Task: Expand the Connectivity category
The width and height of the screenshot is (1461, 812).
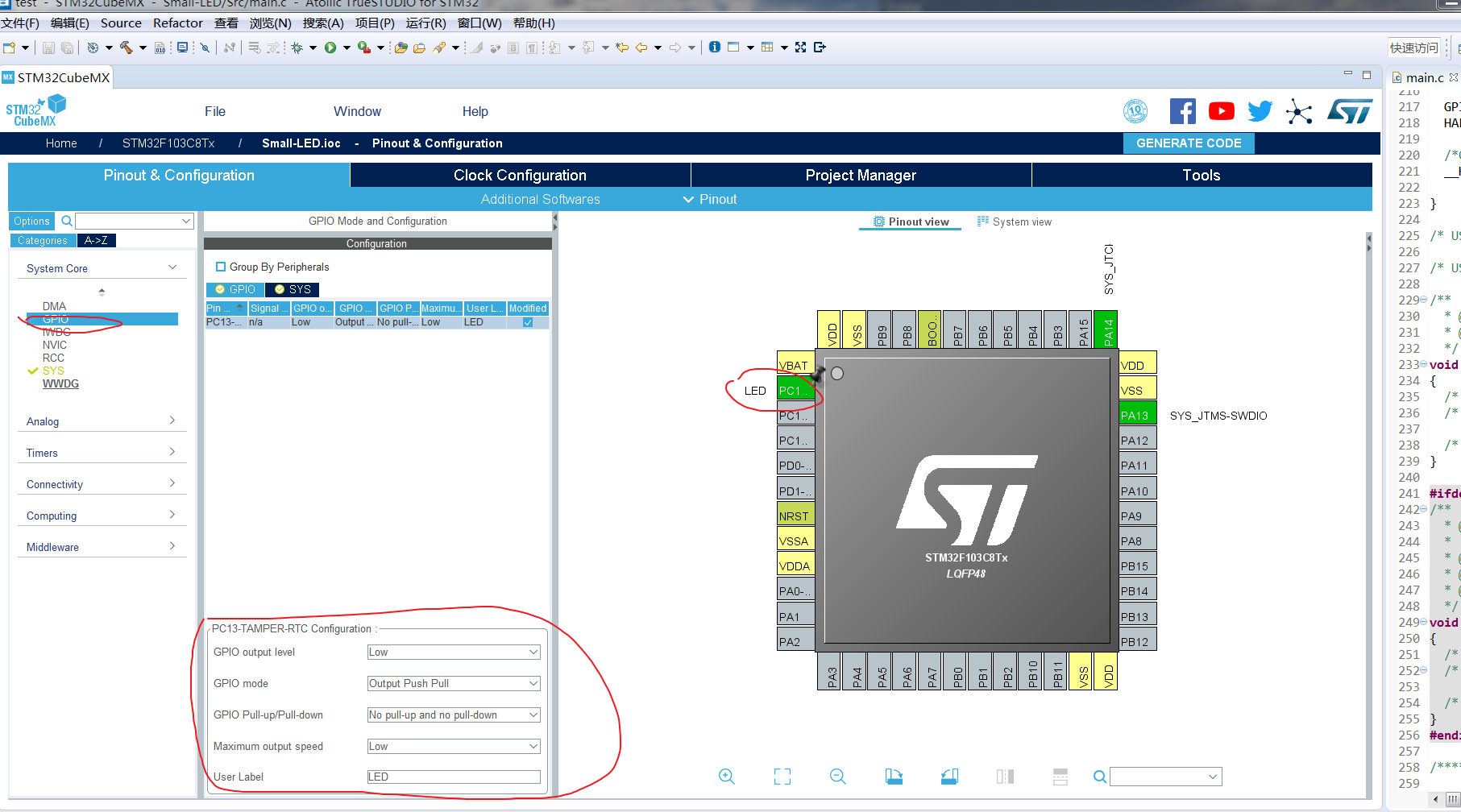Action: (x=102, y=484)
